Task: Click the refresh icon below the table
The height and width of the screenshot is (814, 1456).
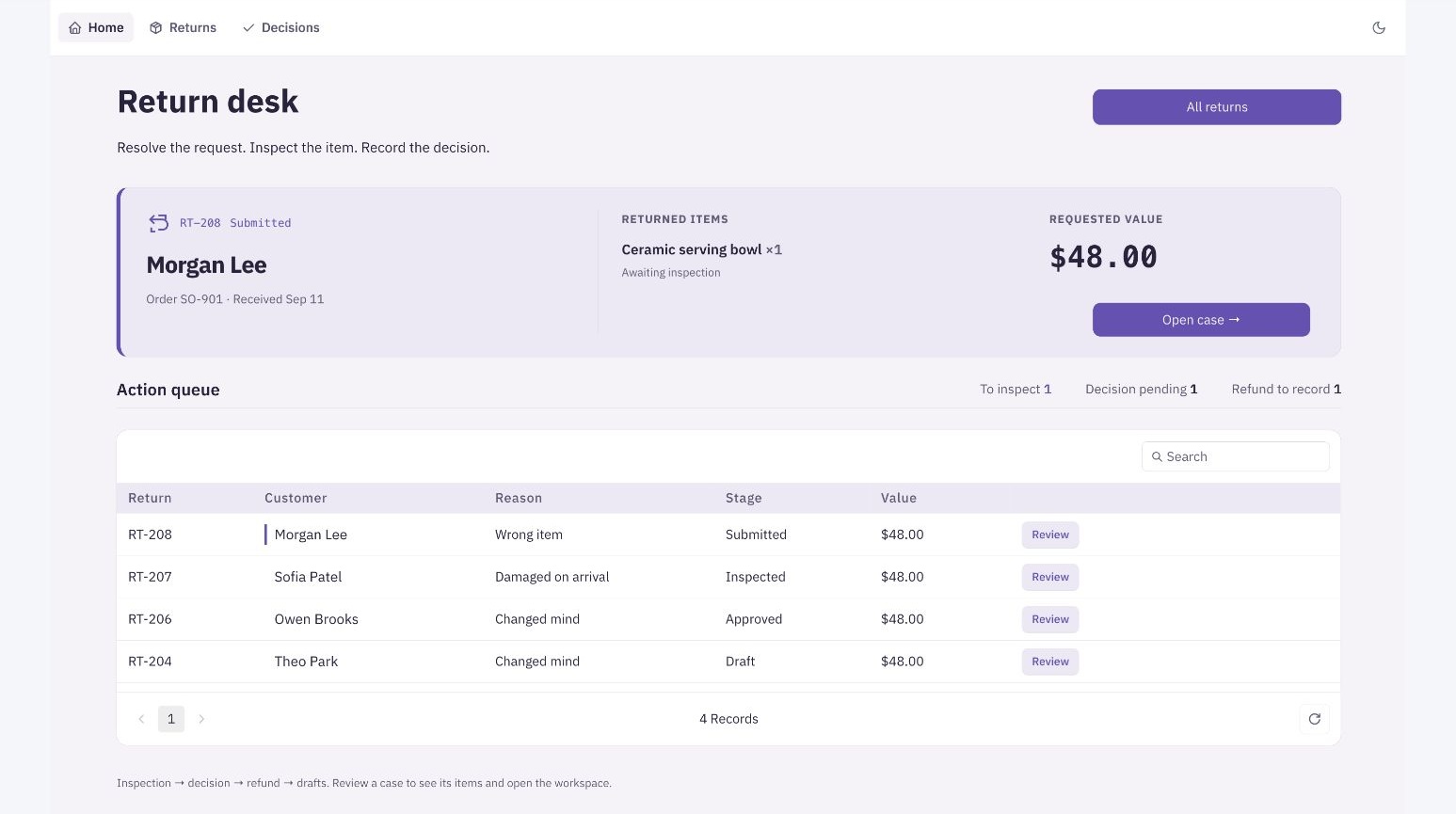Action: 1315,719
